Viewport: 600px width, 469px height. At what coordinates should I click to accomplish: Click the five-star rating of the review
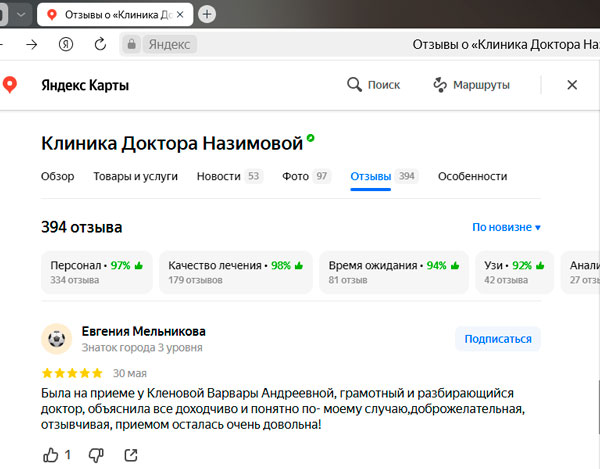pyautogui.click(x=72, y=373)
